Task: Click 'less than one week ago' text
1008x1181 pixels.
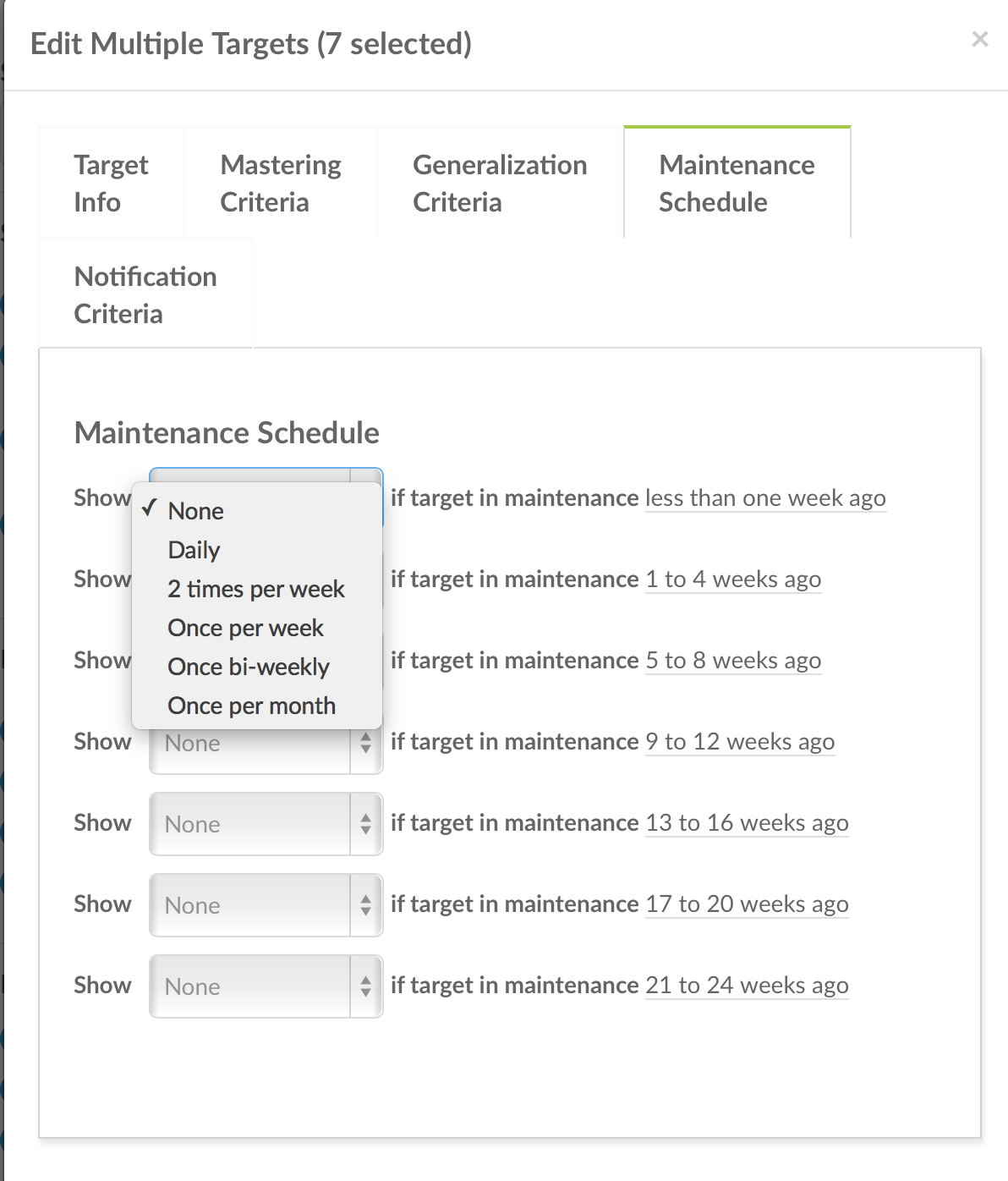Action: click(x=765, y=498)
